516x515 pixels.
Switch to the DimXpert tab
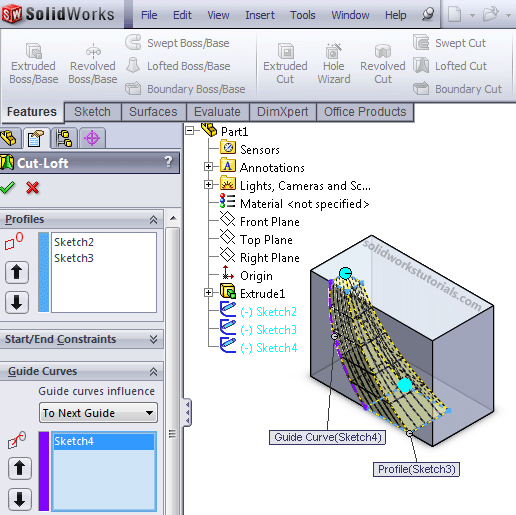[x=283, y=112]
